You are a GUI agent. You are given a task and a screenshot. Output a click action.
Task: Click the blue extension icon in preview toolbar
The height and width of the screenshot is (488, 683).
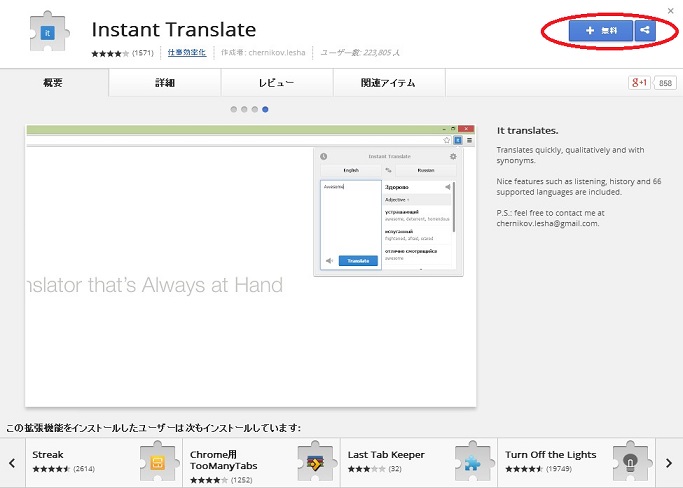458,140
